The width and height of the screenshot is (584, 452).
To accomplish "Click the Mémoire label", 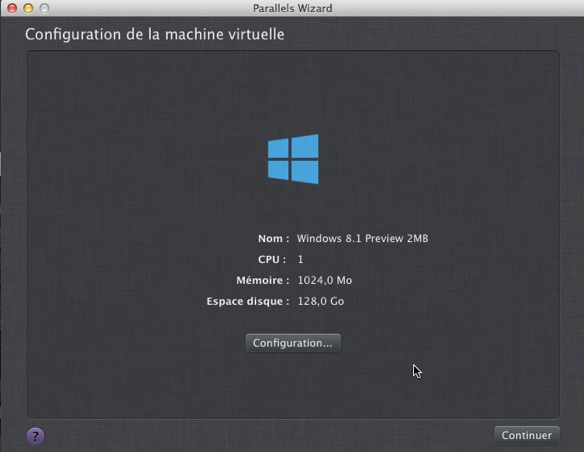I will point(263,280).
